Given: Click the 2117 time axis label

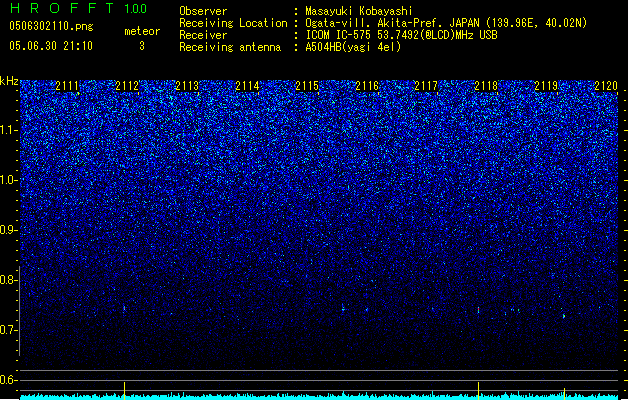Looking at the screenshot, I should click(426, 86).
